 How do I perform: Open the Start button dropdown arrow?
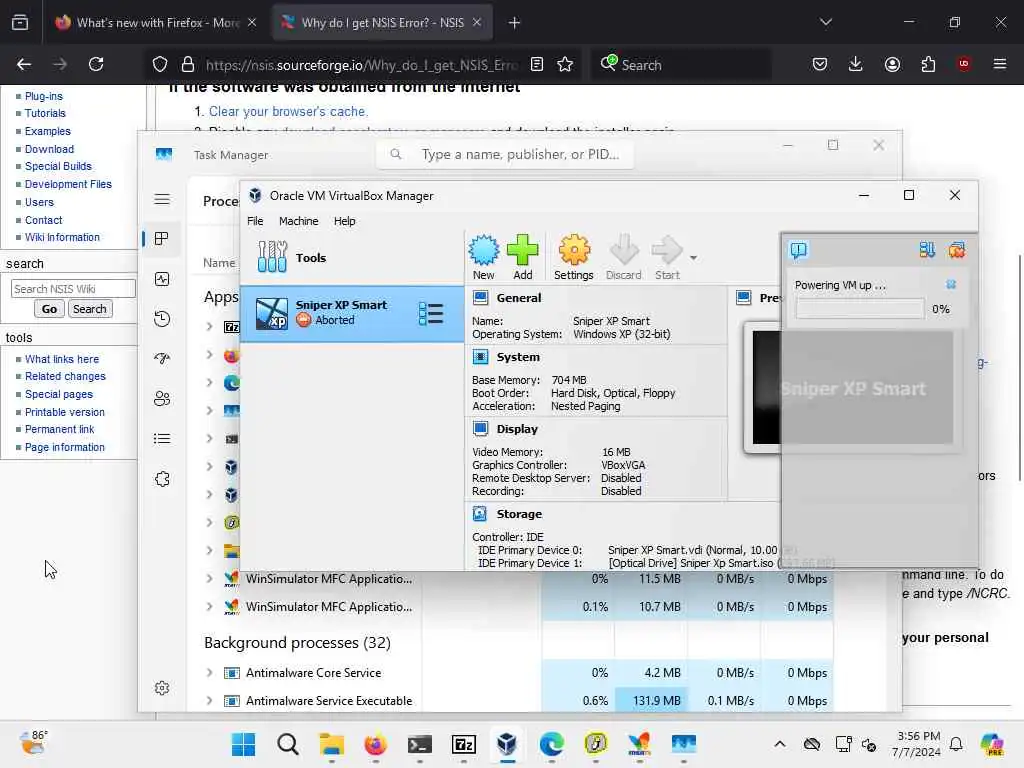pyautogui.click(x=693, y=258)
